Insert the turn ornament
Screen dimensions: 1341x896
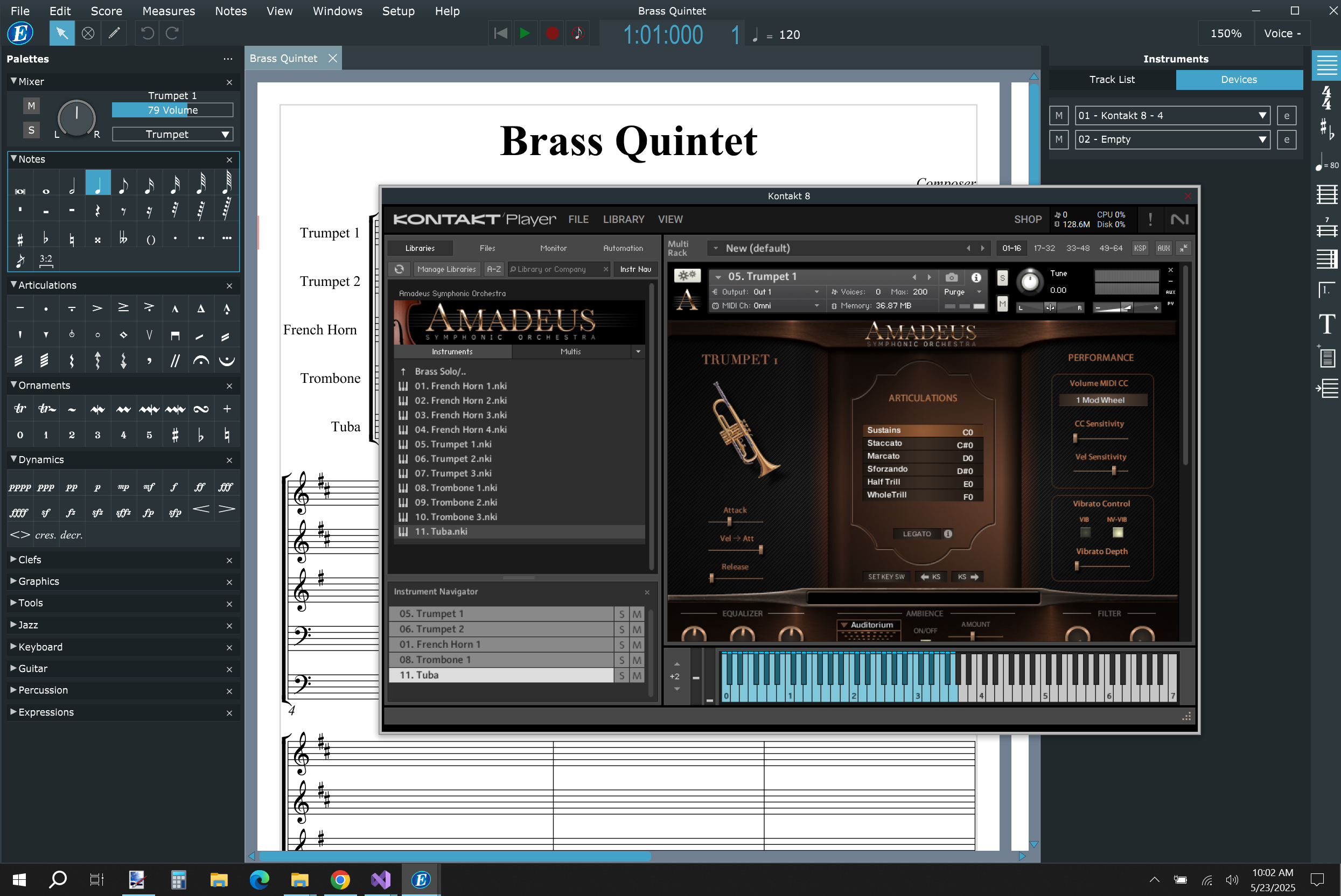click(201, 409)
